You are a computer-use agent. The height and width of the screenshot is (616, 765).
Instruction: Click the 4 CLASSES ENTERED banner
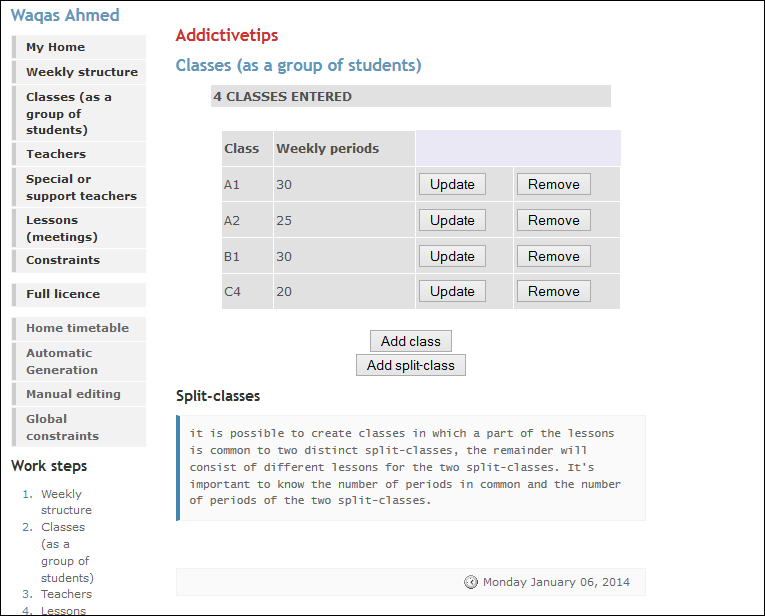pos(411,96)
